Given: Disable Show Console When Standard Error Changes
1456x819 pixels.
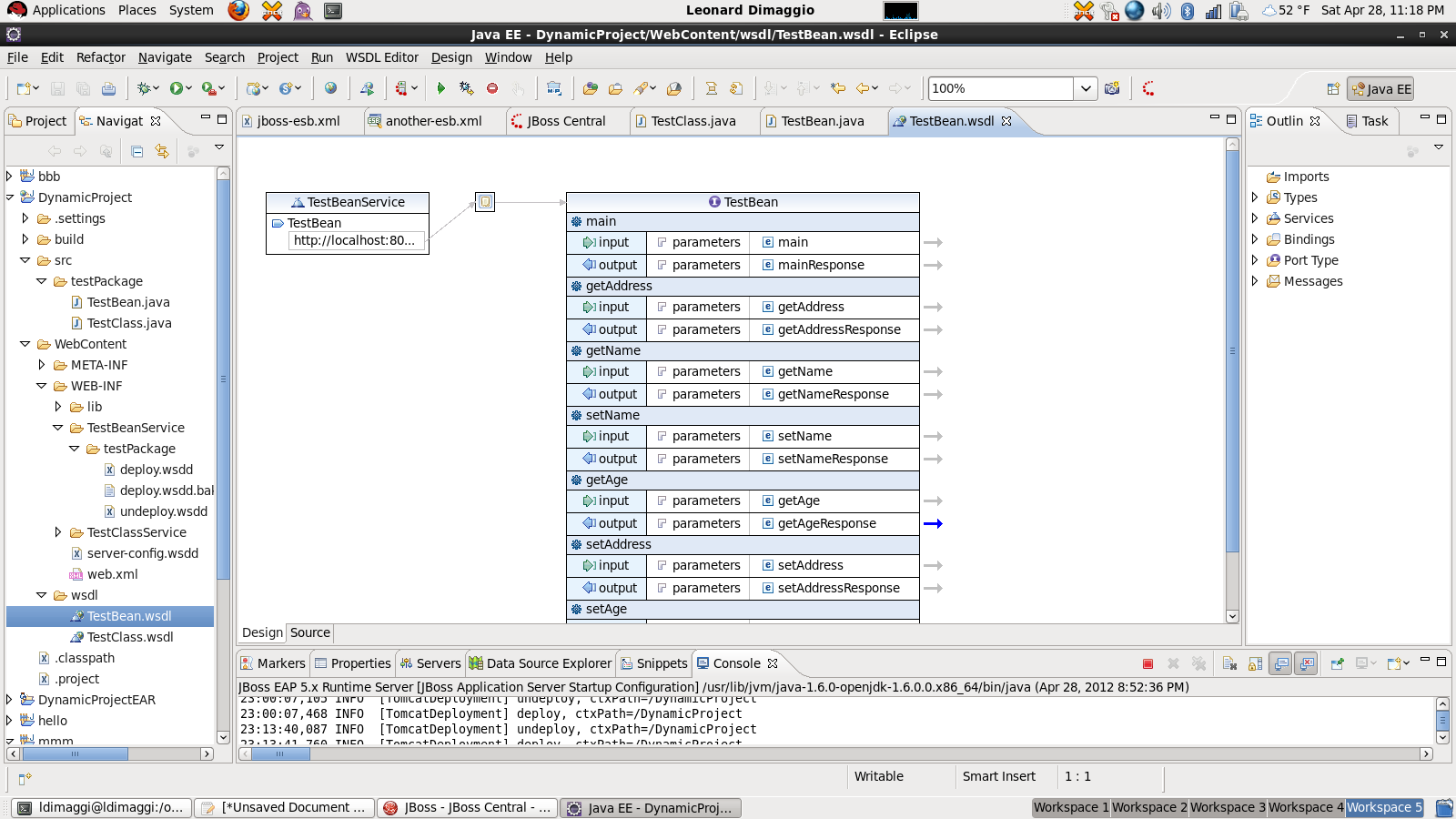Looking at the screenshot, I should [x=1307, y=663].
